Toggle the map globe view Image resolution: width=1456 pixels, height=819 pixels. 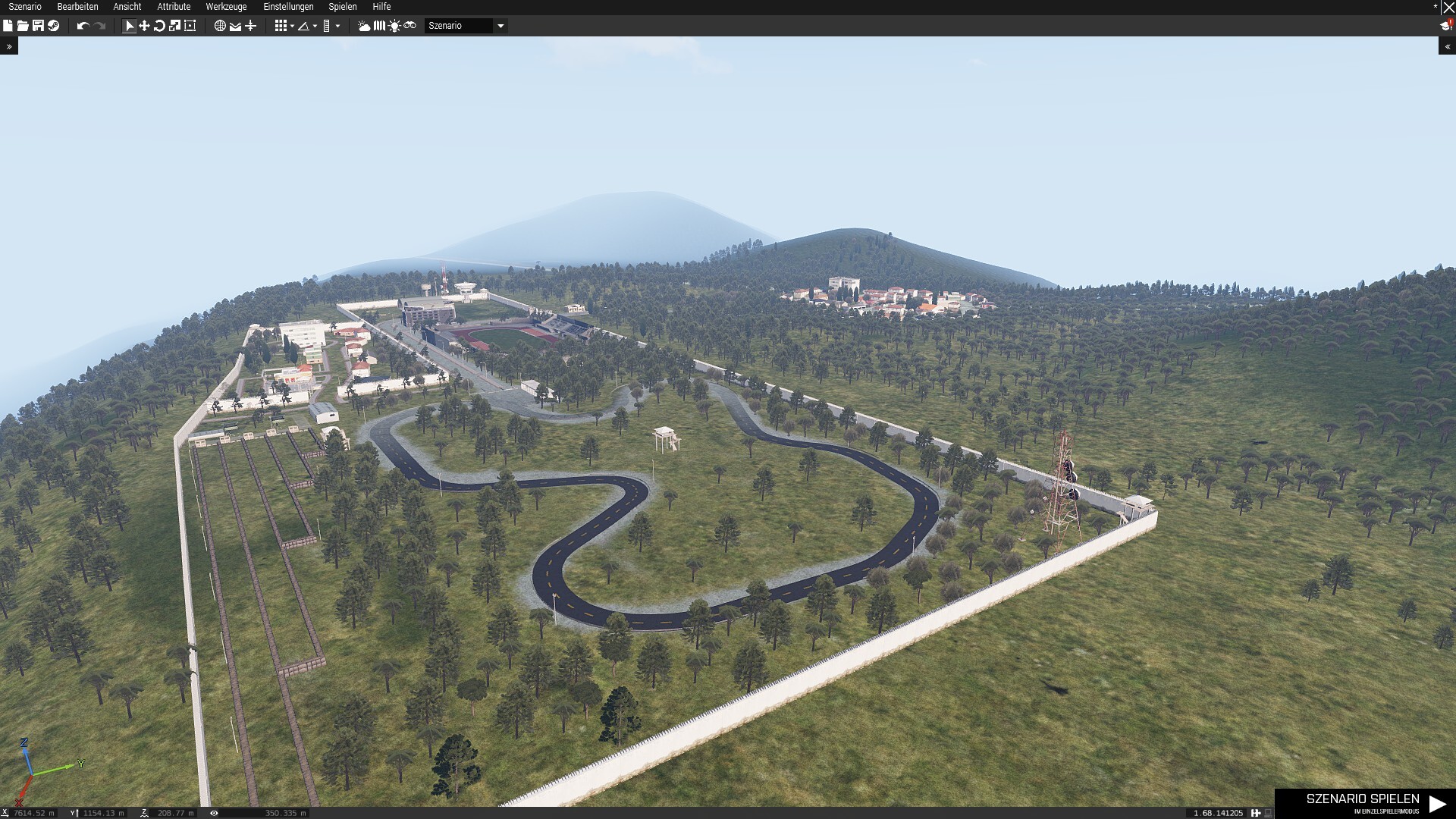[x=220, y=26]
